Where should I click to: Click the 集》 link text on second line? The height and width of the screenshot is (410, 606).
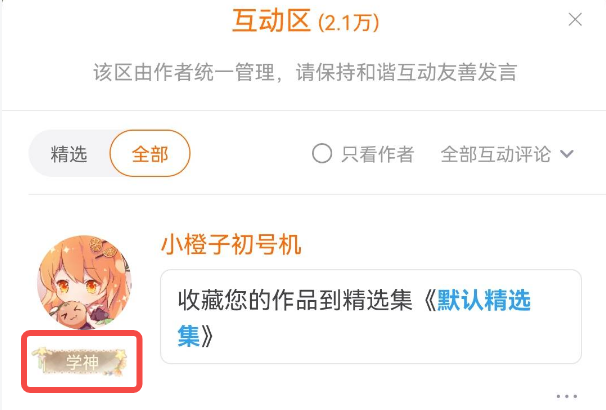pos(196,335)
